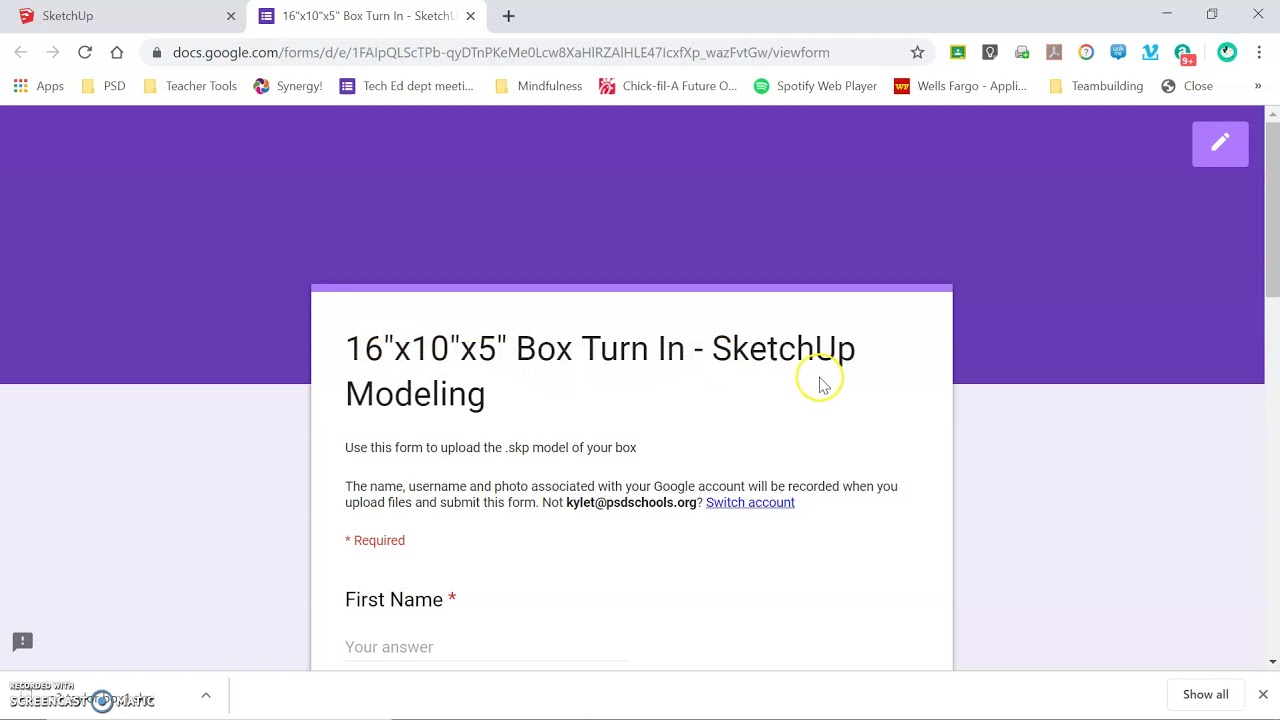Close the Box Turn In form tab

(x=470, y=16)
